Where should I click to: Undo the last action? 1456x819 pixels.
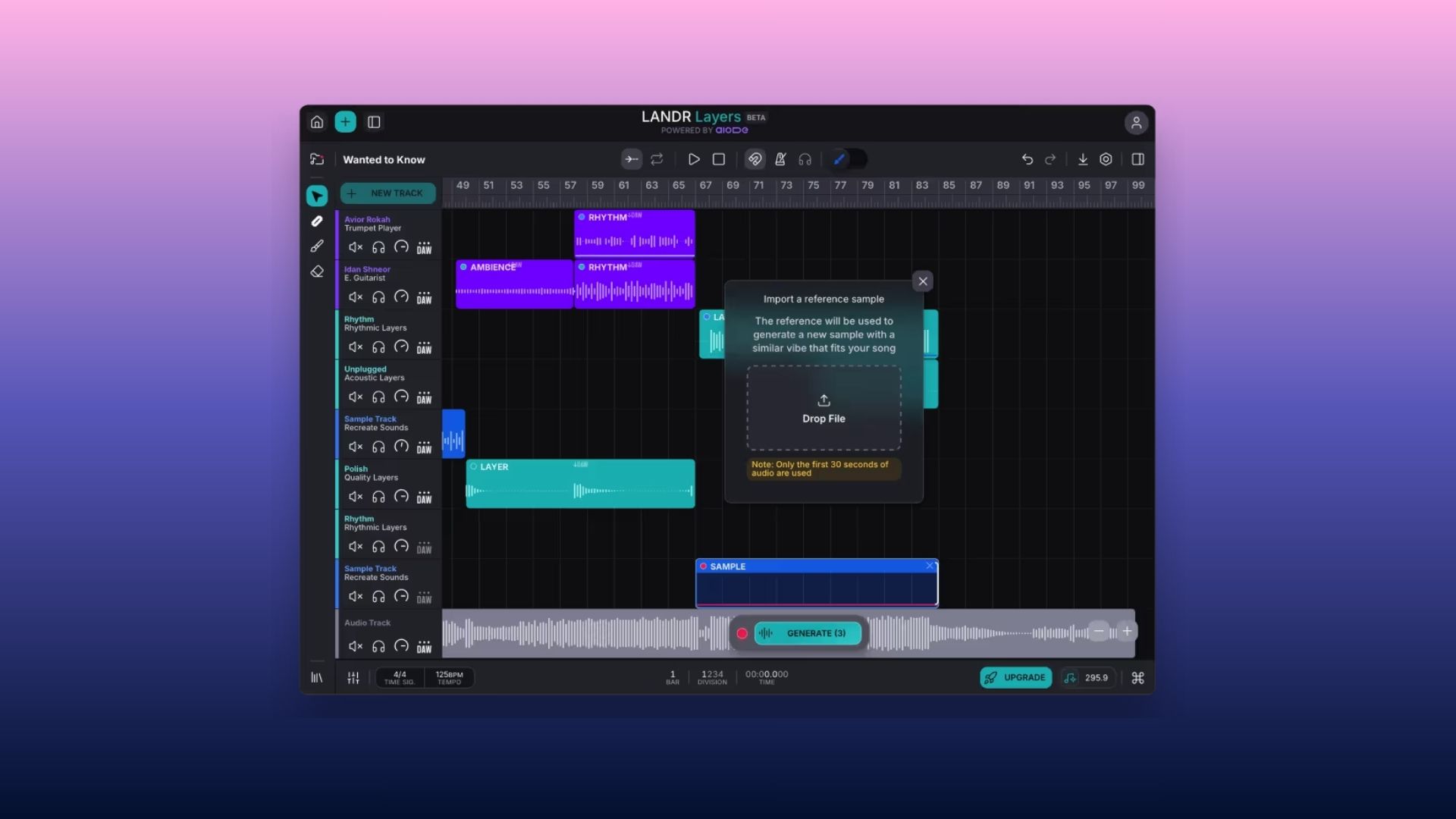[1028, 159]
